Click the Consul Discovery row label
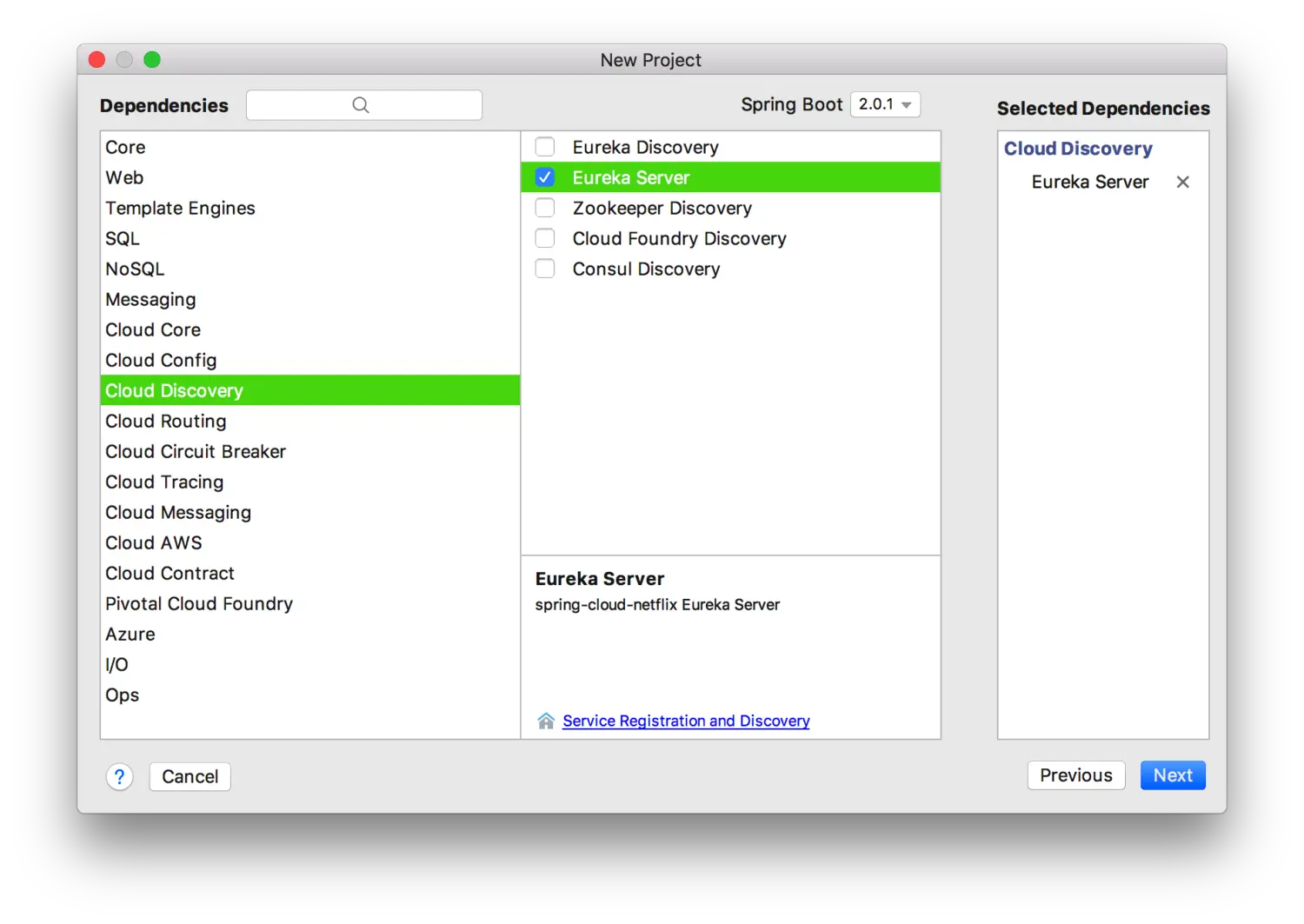This screenshot has width=1304, height=924. tap(646, 269)
